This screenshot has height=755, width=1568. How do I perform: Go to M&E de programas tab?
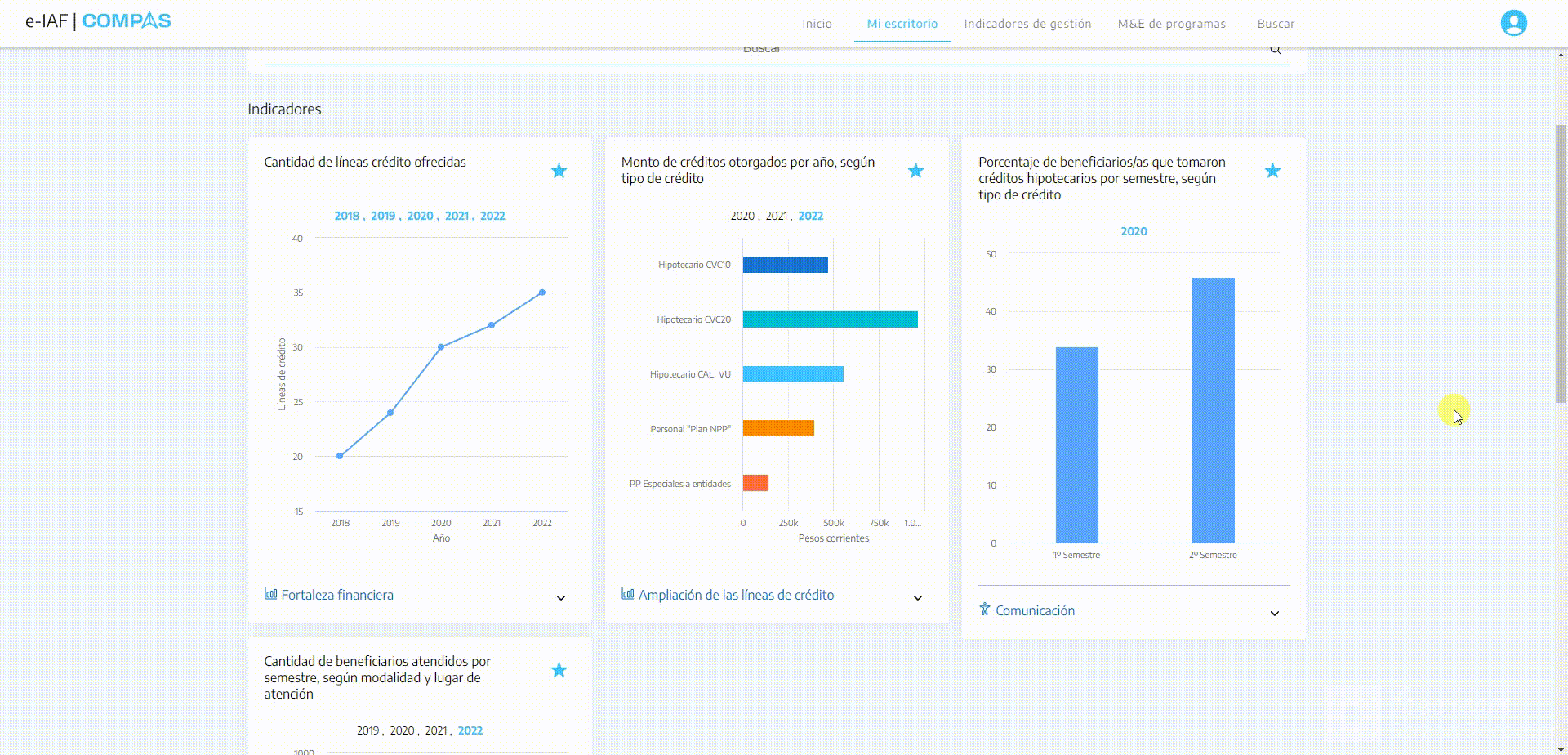click(1171, 24)
